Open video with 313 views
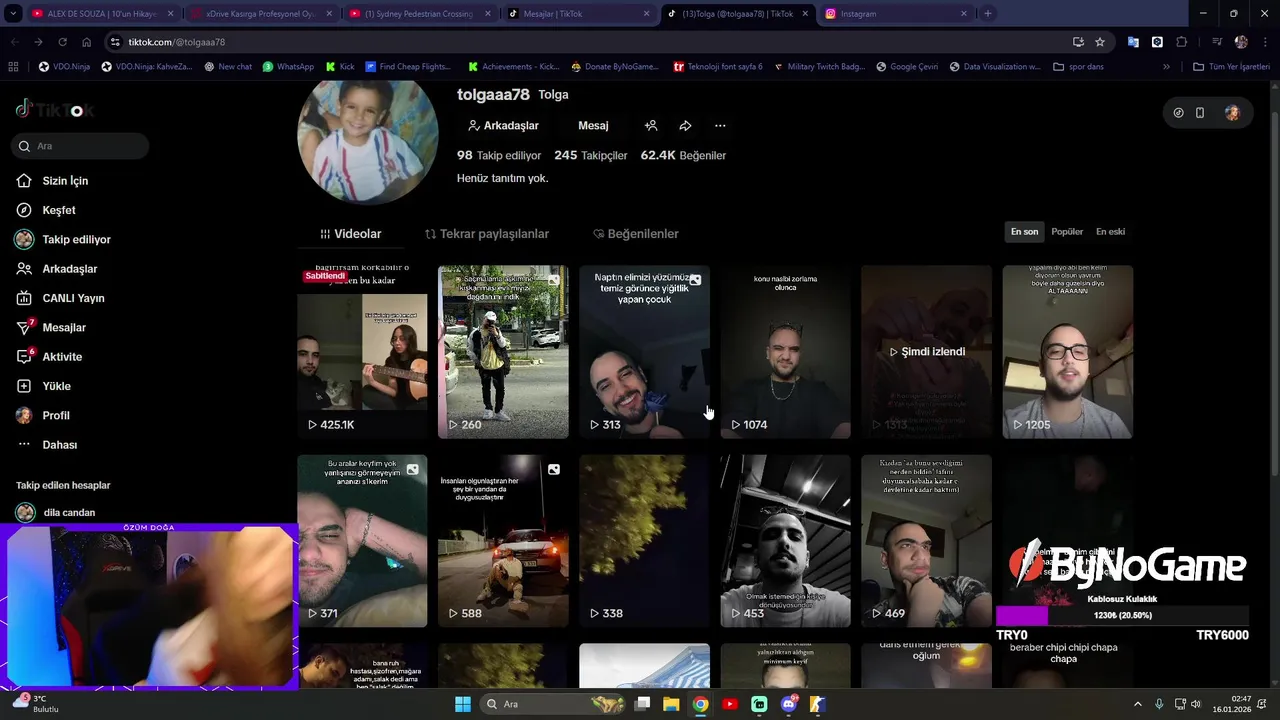The image size is (1280, 720). [644, 351]
